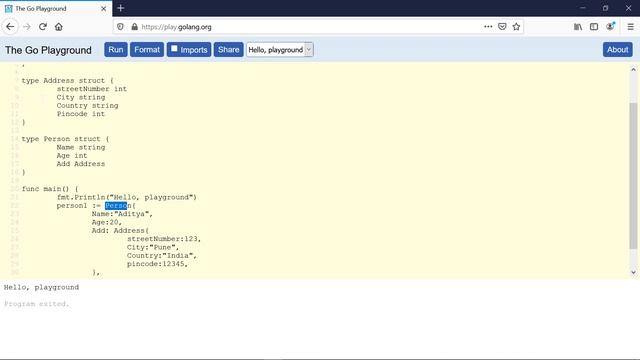Open the Library icon in toolbar
The image size is (640, 360).
[x=578, y=27]
